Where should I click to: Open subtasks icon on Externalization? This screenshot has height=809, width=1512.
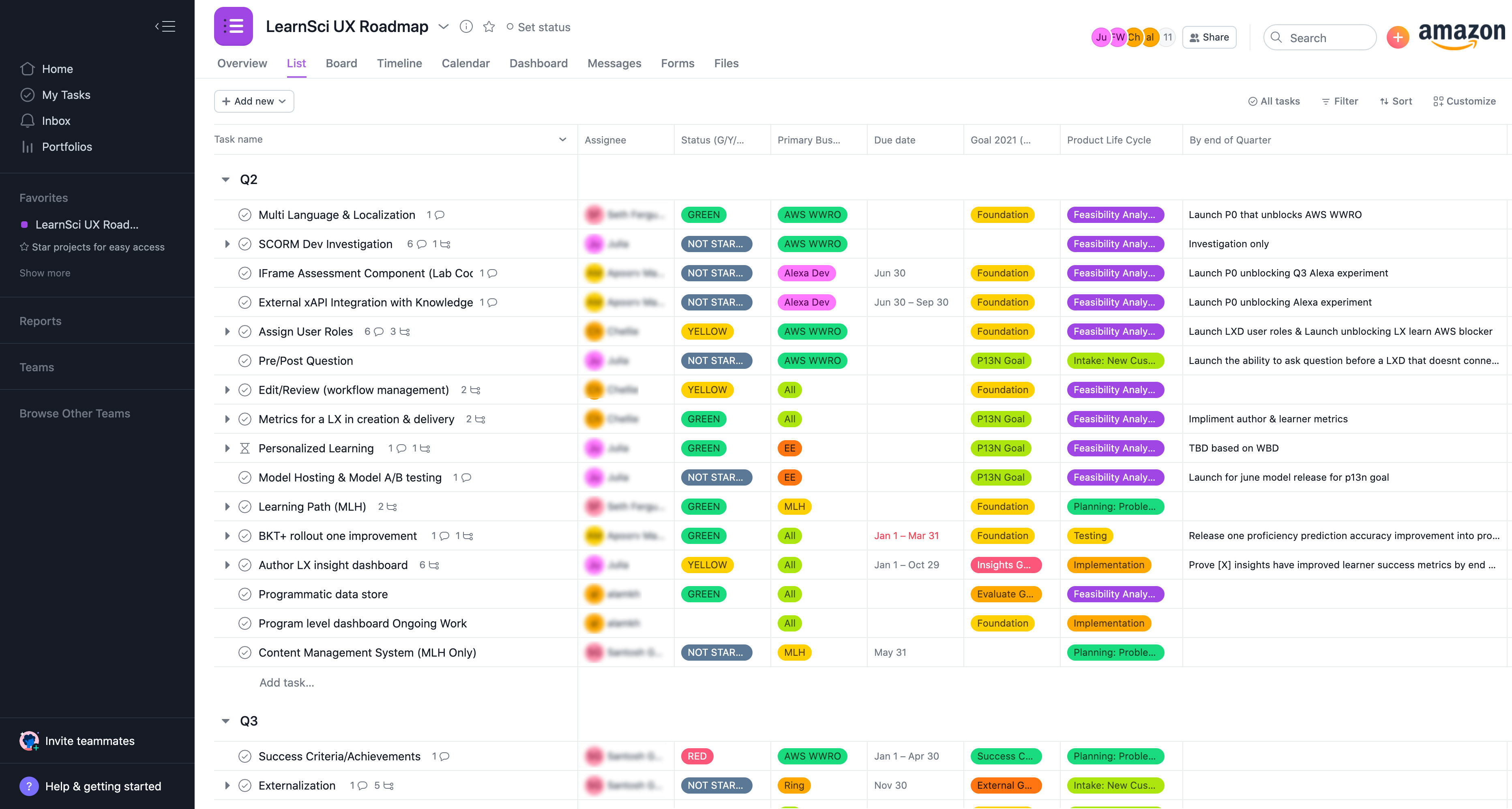pyautogui.click(x=388, y=785)
